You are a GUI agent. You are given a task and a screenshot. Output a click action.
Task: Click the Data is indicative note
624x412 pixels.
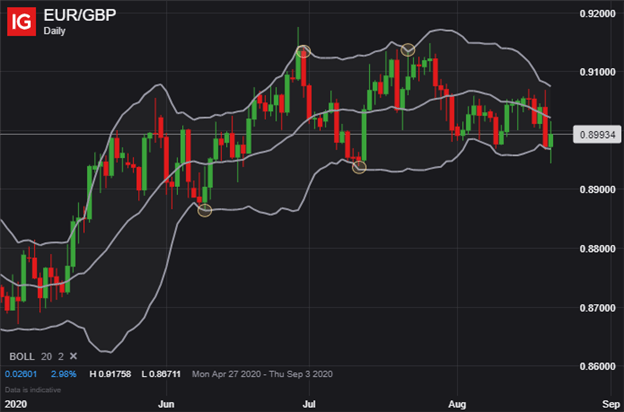coord(33,390)
